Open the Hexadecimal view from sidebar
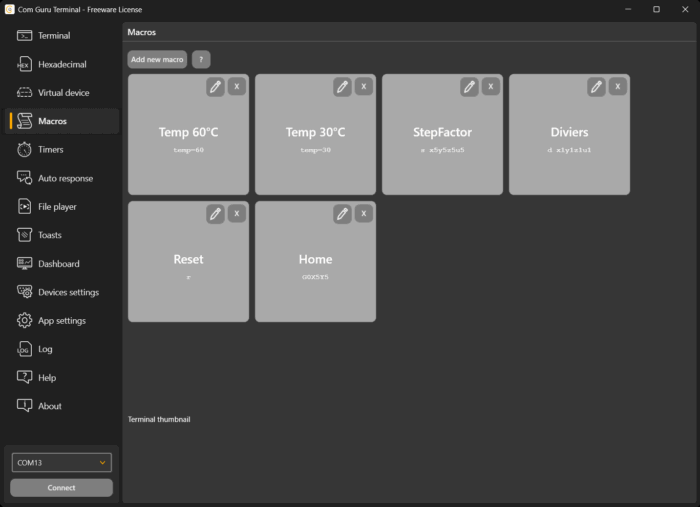Screen dimensions: 700x507 click(61, 65)
